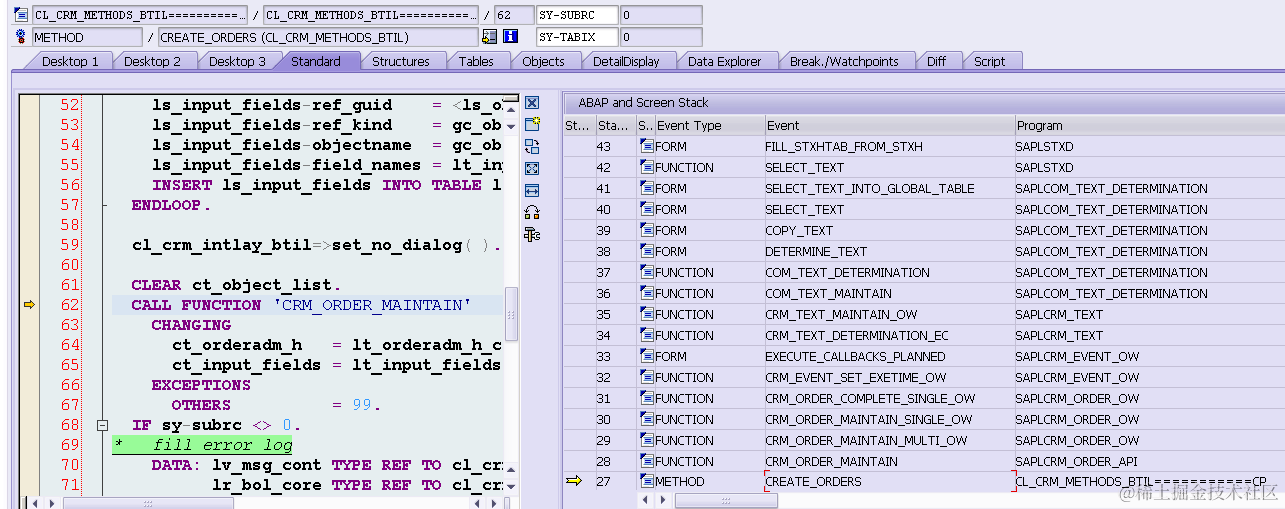This screenshot has height=509, width=1285.
Task: Click navigation icon in DETERMINE_TEXT row
Action: tap(647, 251)
